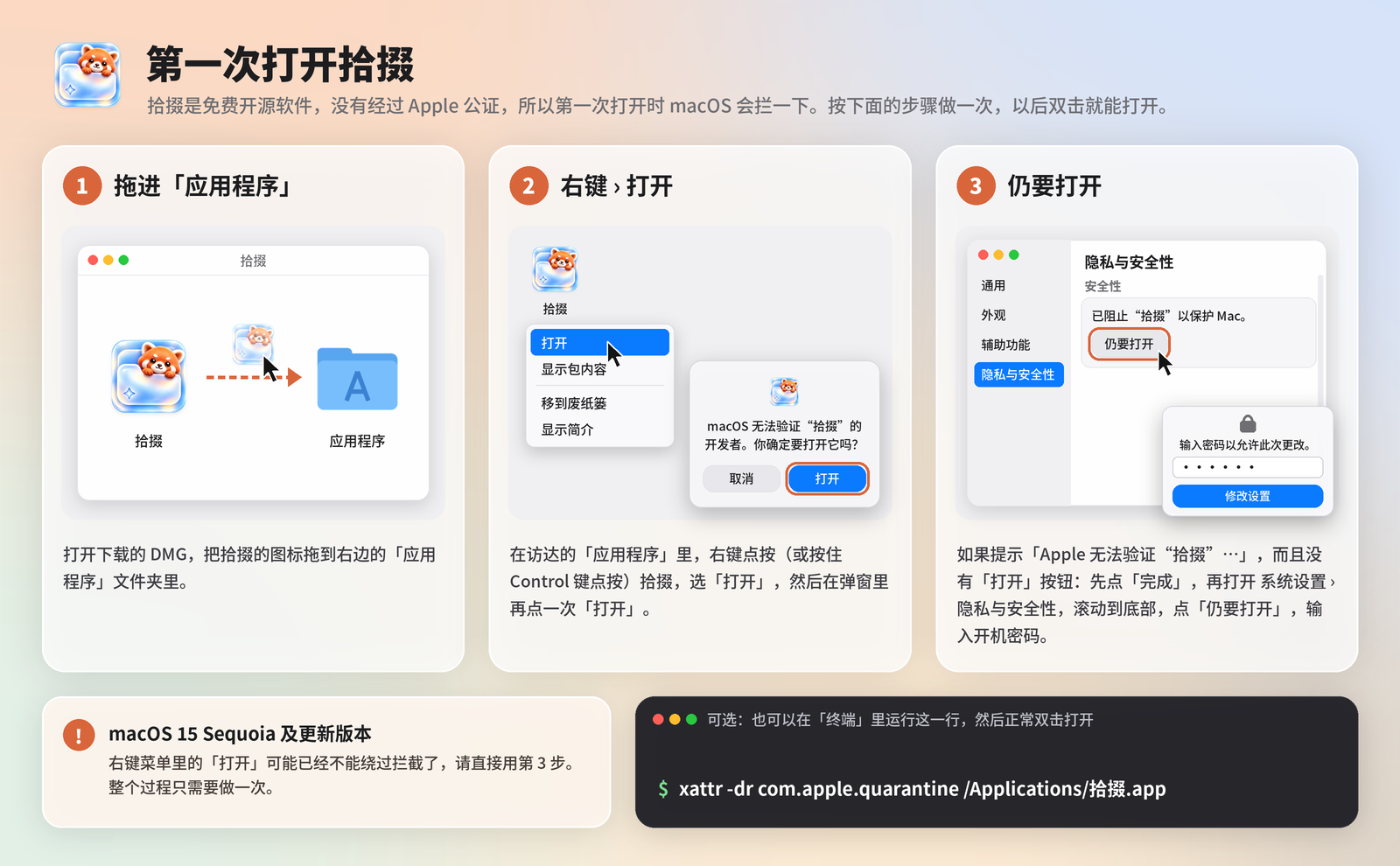Select 显示包内容 in the context menu

600,369
